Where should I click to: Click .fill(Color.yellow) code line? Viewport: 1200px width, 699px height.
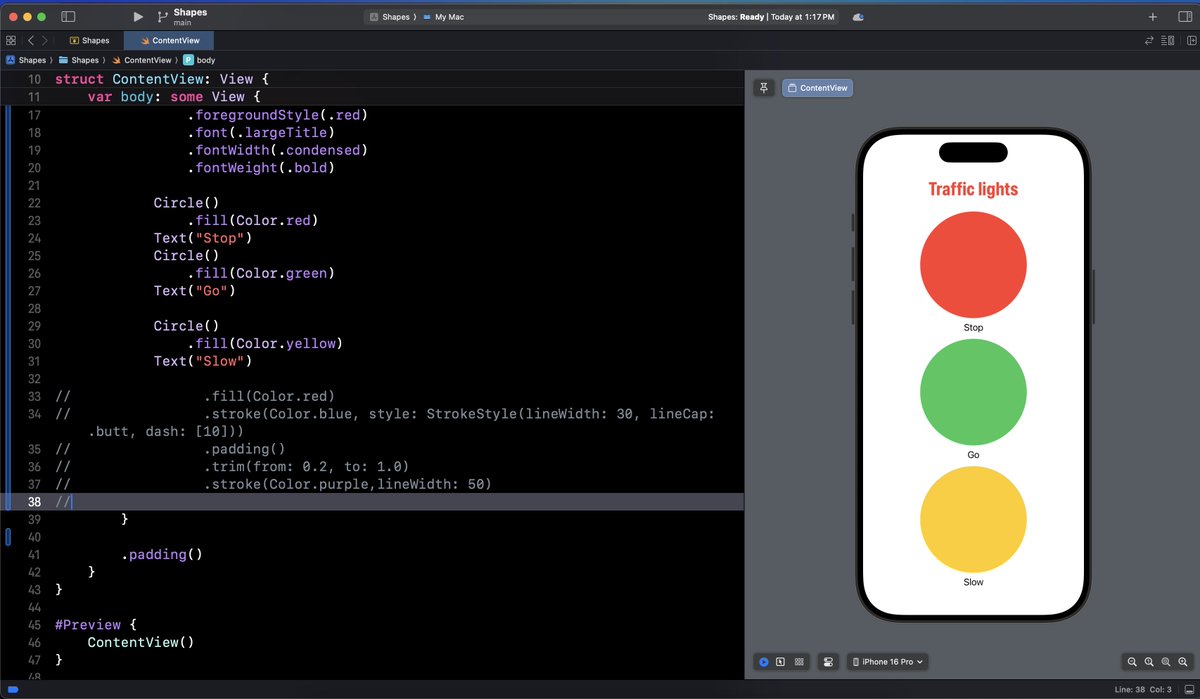(264, 343)
